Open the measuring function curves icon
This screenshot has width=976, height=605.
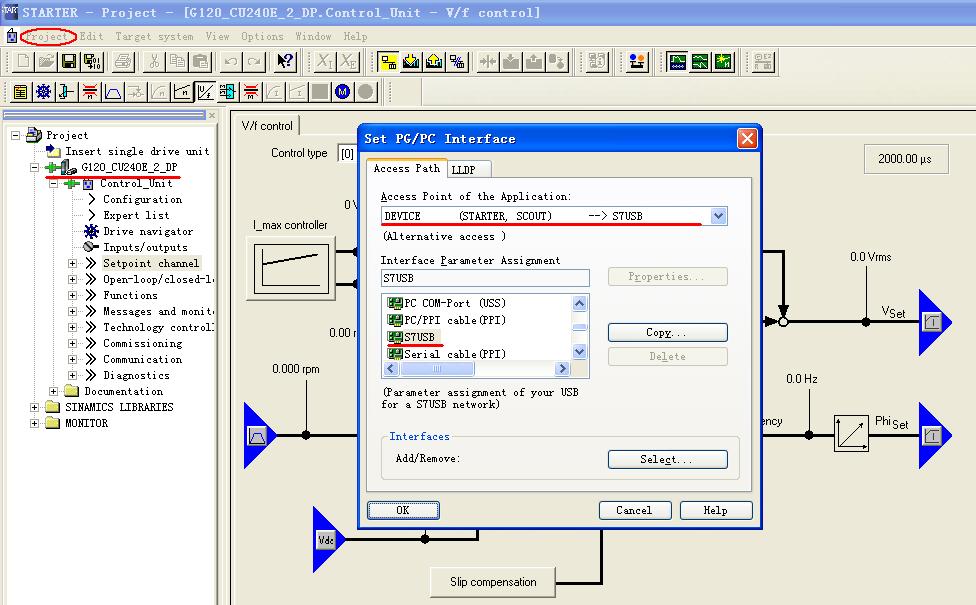click(700, 61)
